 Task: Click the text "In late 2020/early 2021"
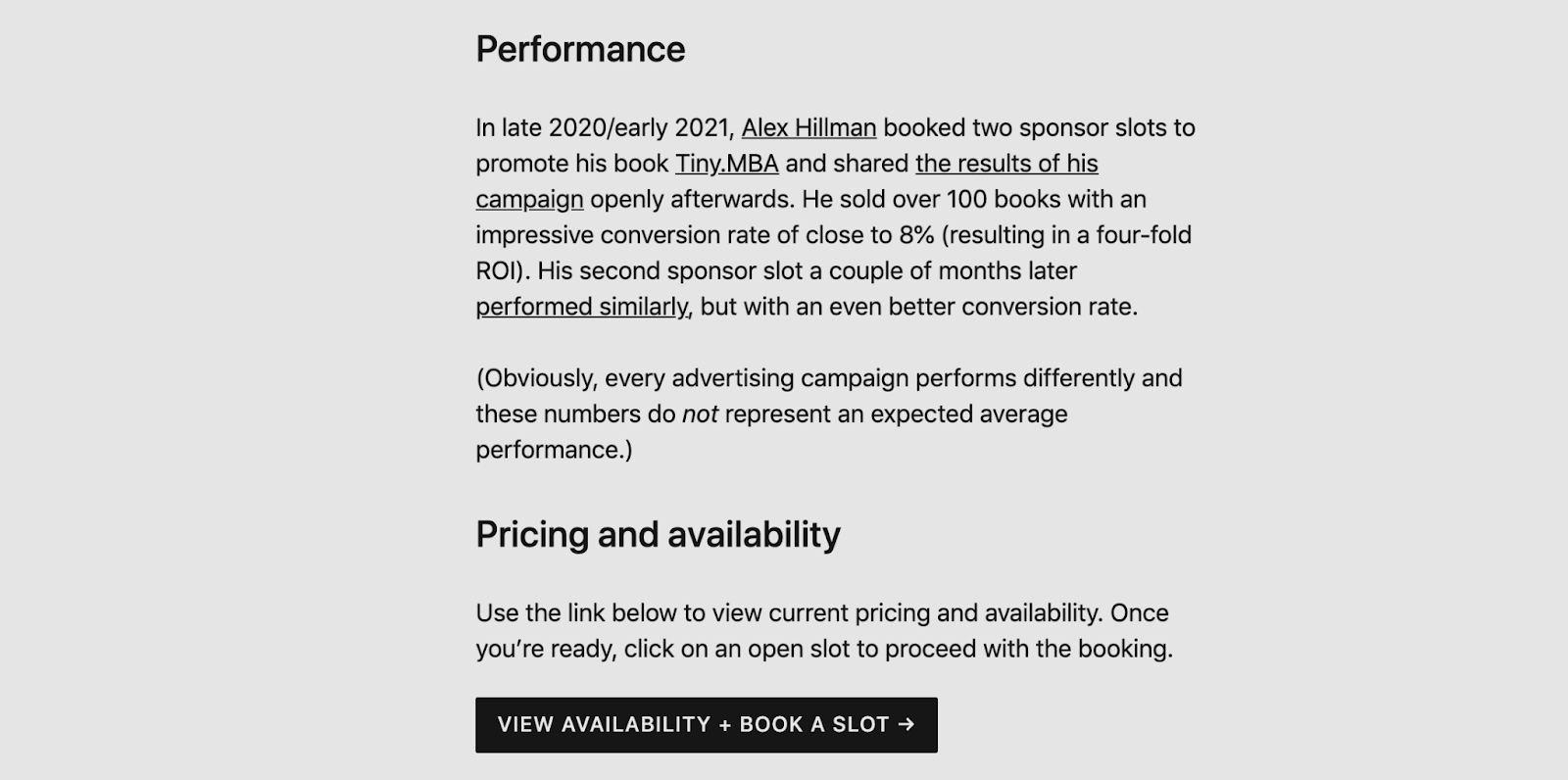pyautogui.click(x=605, y=128)
